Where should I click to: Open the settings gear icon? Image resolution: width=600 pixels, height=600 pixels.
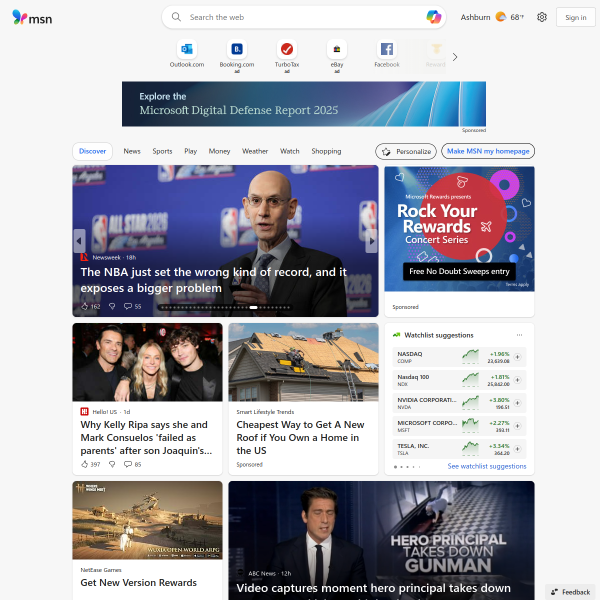pos(541,17)
